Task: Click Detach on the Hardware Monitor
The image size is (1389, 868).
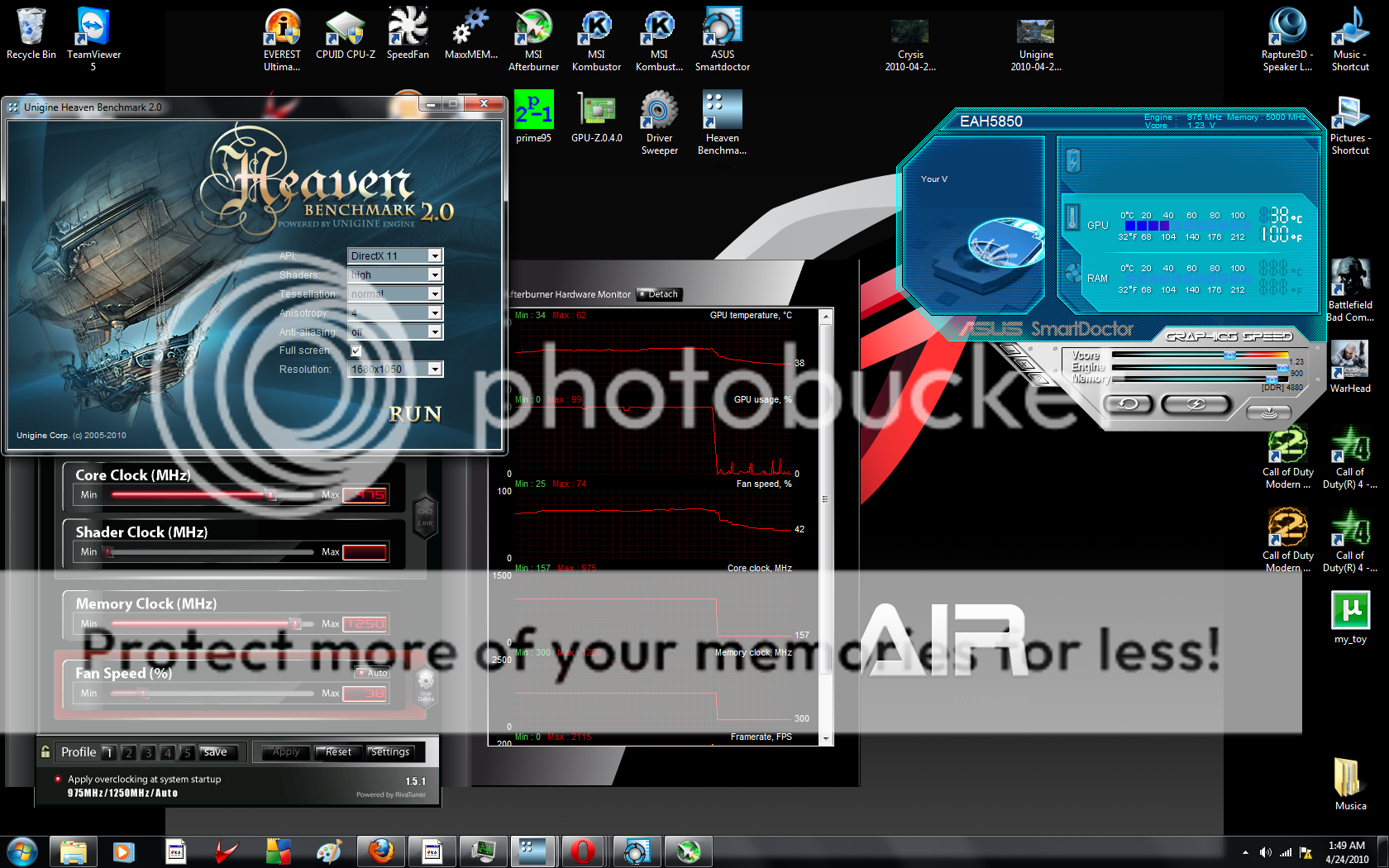Action: pyautogui.click(x=659, y=294)
